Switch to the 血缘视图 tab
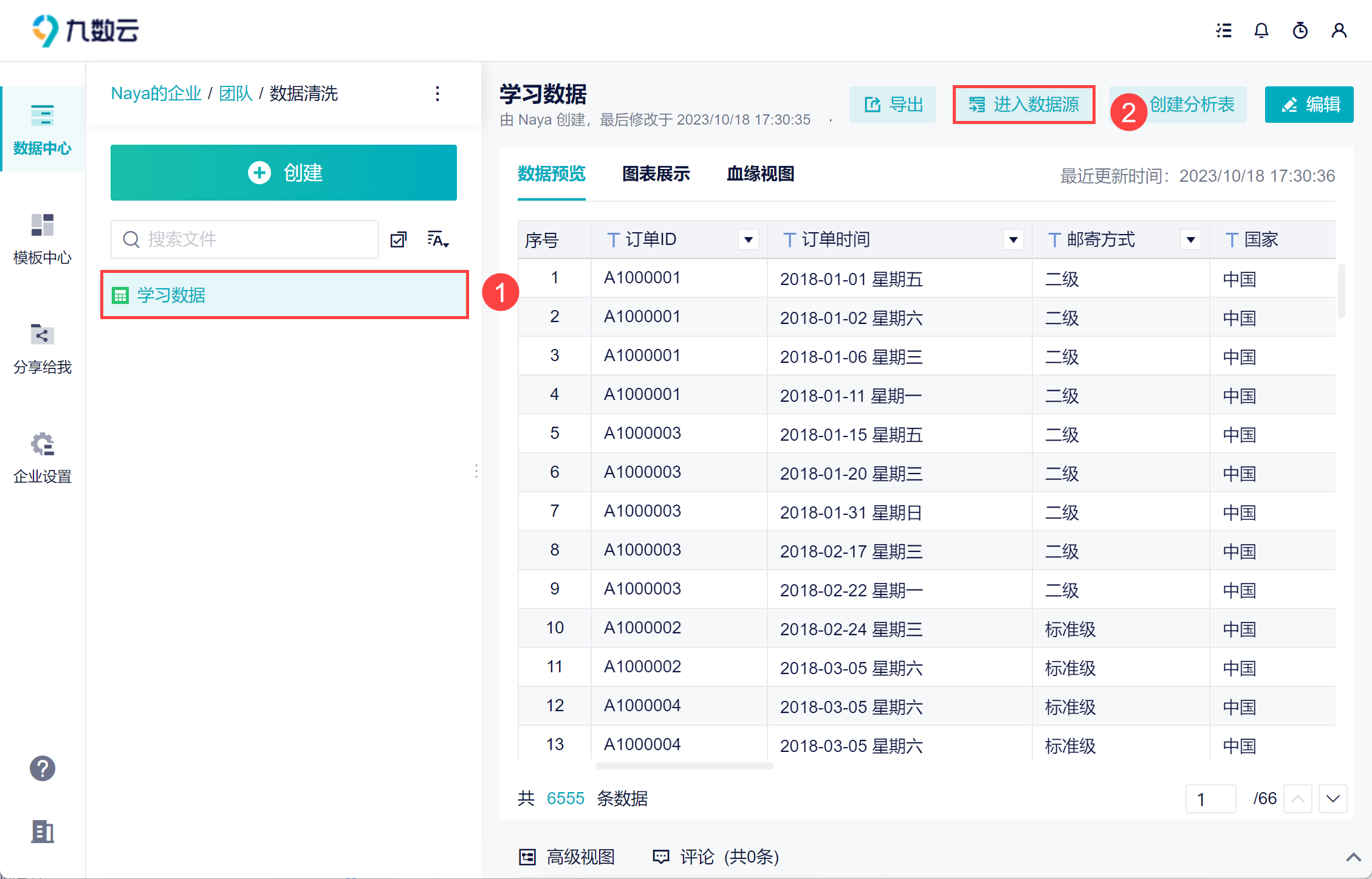The height and width of the screenshot is (879, 1372). tap(760, 174)
